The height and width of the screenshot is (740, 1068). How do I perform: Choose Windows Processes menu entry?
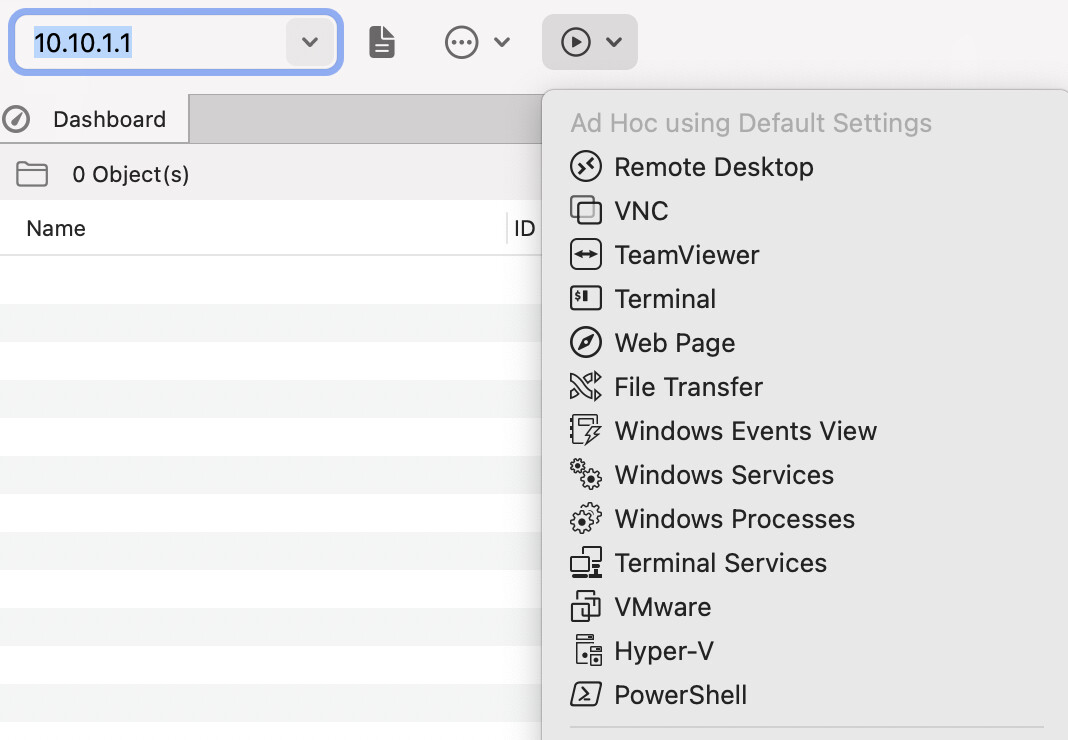pos(734,519)
